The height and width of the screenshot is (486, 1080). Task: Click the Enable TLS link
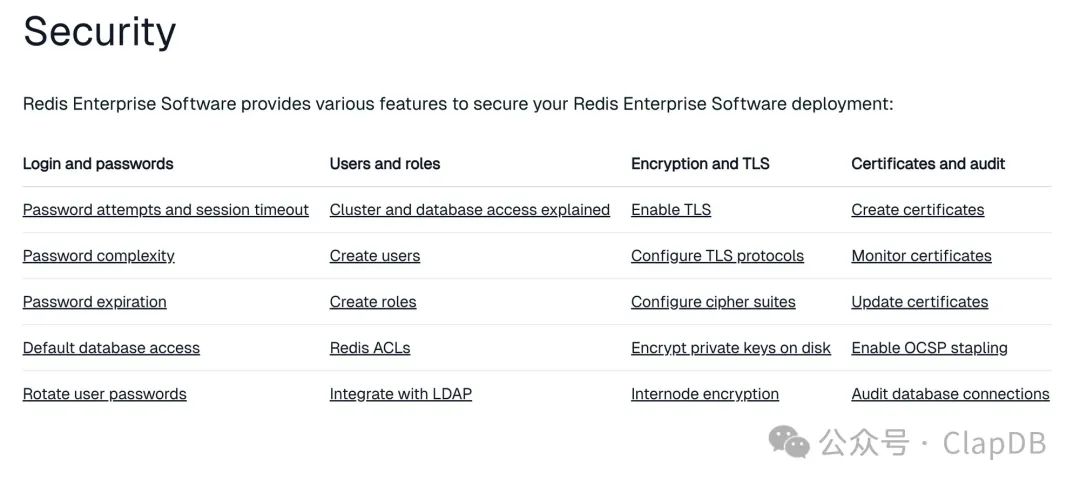tap(670, 210)
